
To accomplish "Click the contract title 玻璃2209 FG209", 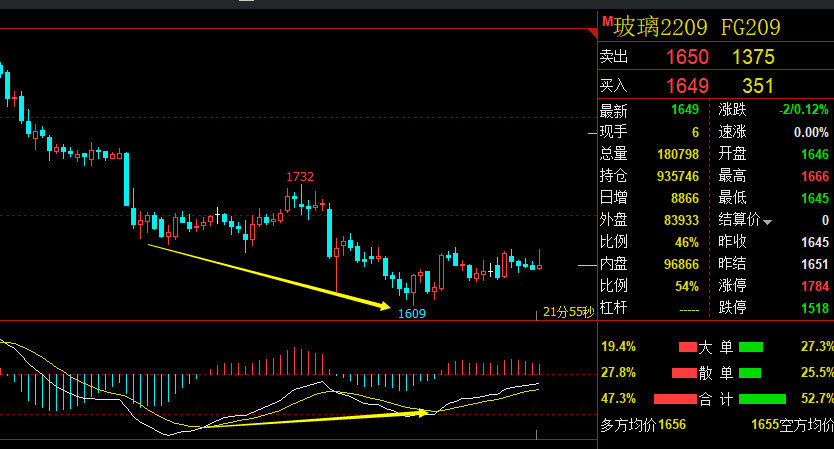I will (697, 27).
